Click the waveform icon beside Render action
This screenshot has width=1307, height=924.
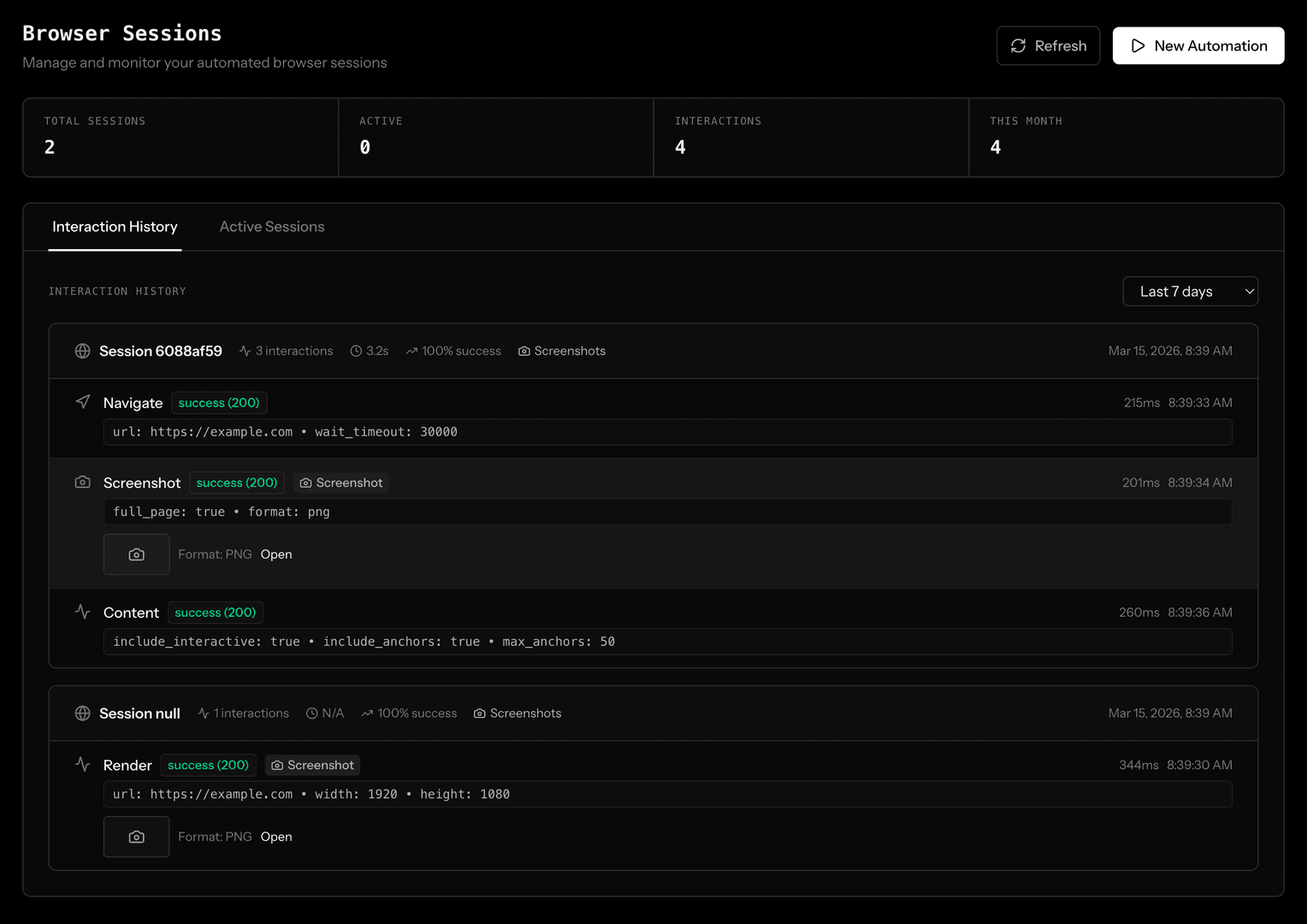[x=82, y=764]
